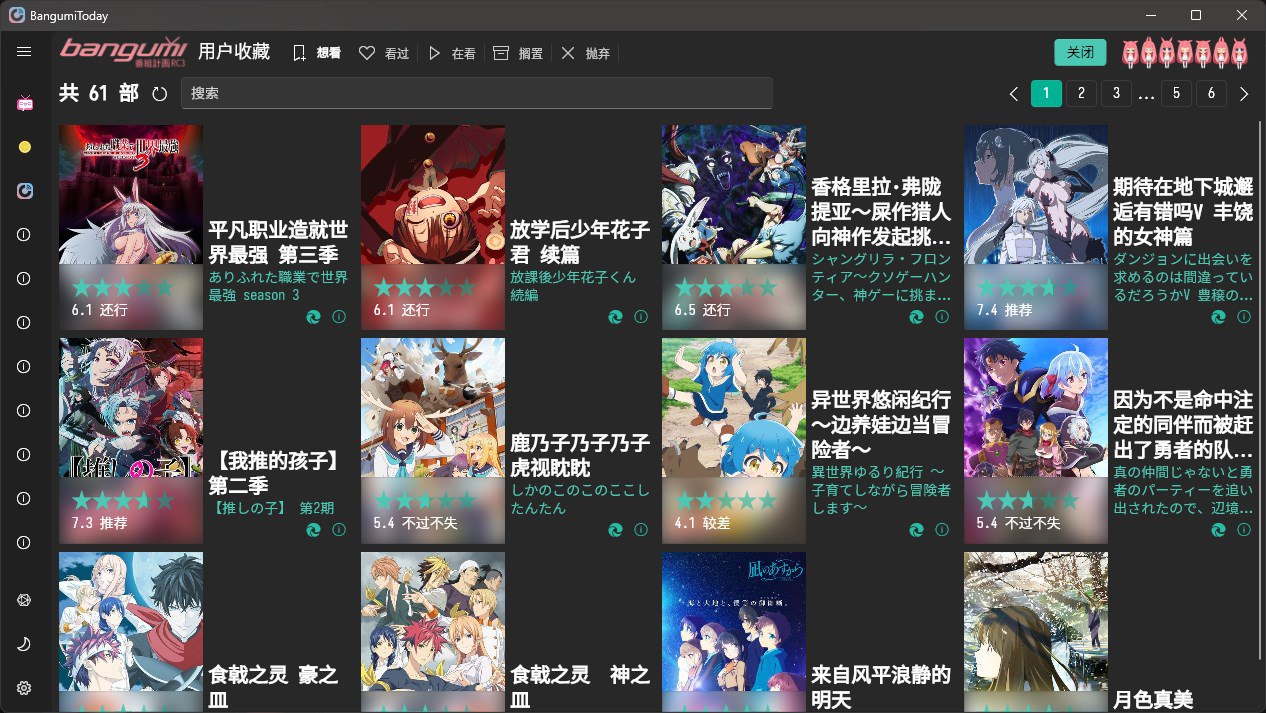The image size is (1266, 713).
Task: Switch to the 看过 tab
Action: pos(384,53)
